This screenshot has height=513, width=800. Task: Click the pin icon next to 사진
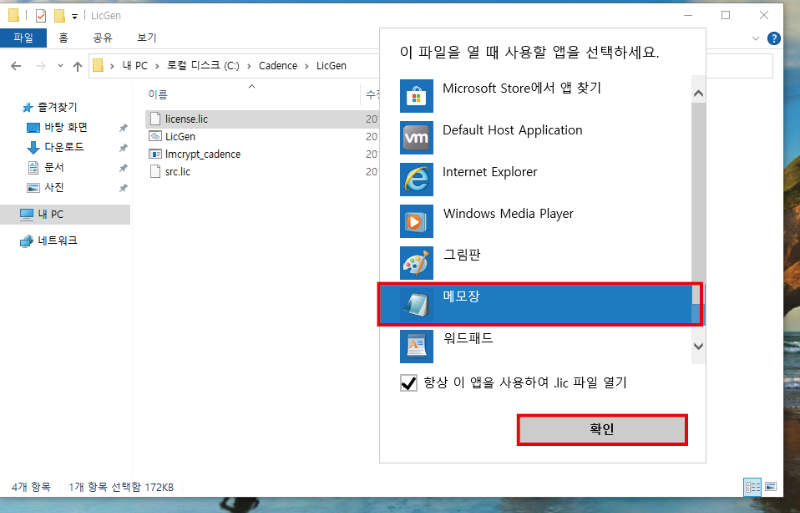tap(123, 188)
